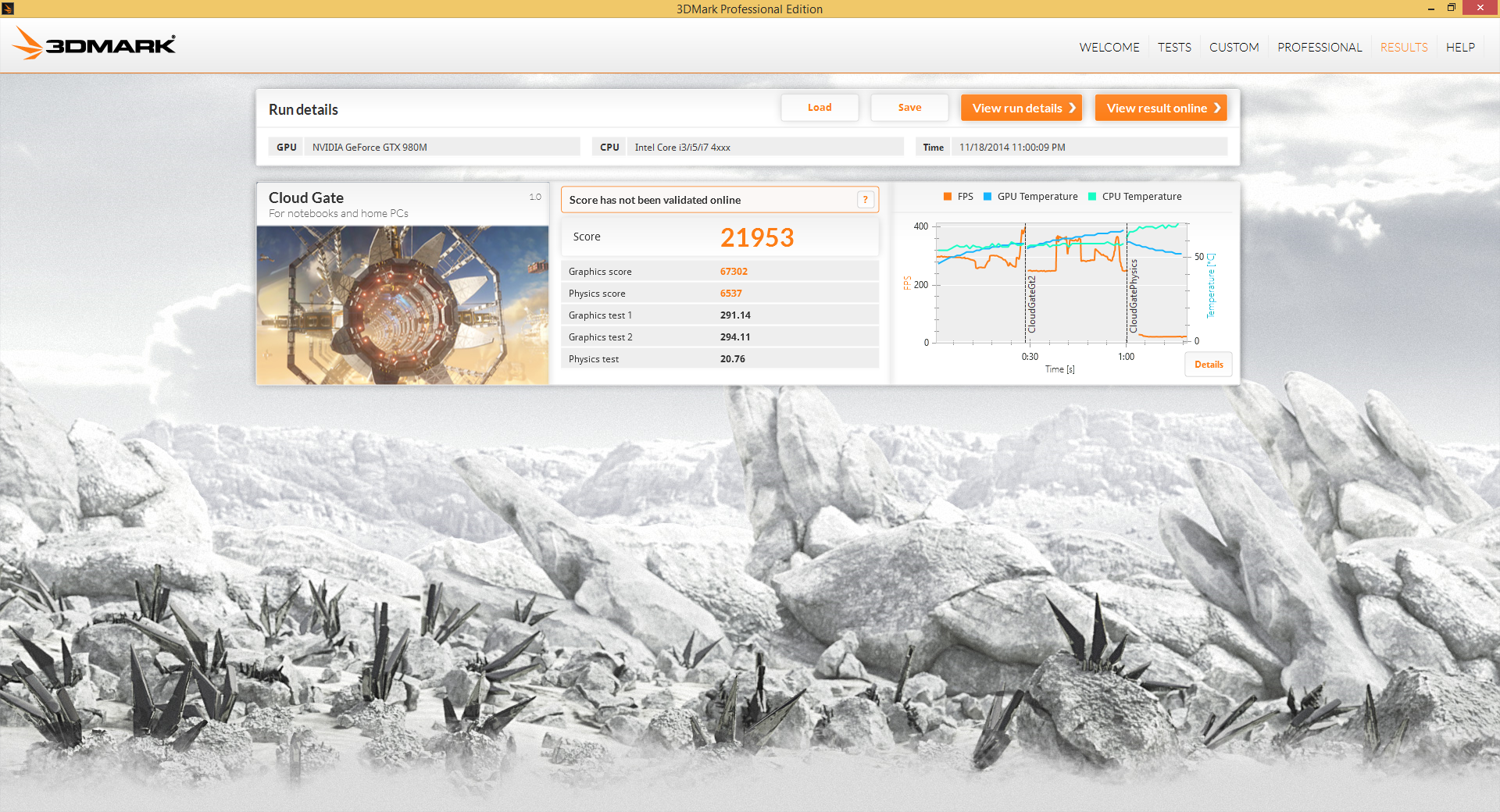Click the Cloud Gate benchmark thumbnail

(x=402, y=305)
